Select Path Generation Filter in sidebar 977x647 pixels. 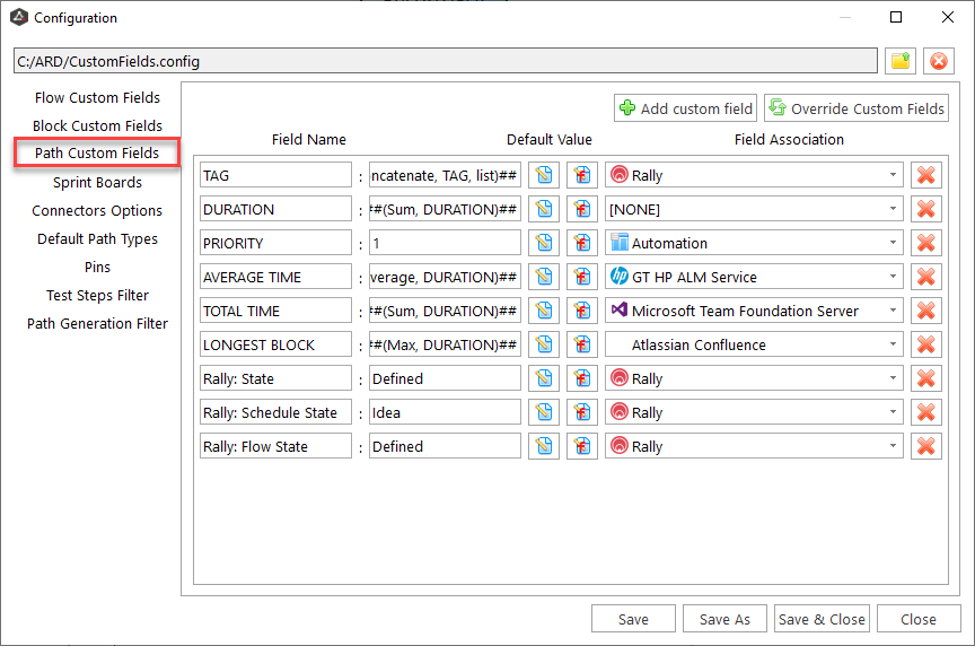click(x=97, y=324)
